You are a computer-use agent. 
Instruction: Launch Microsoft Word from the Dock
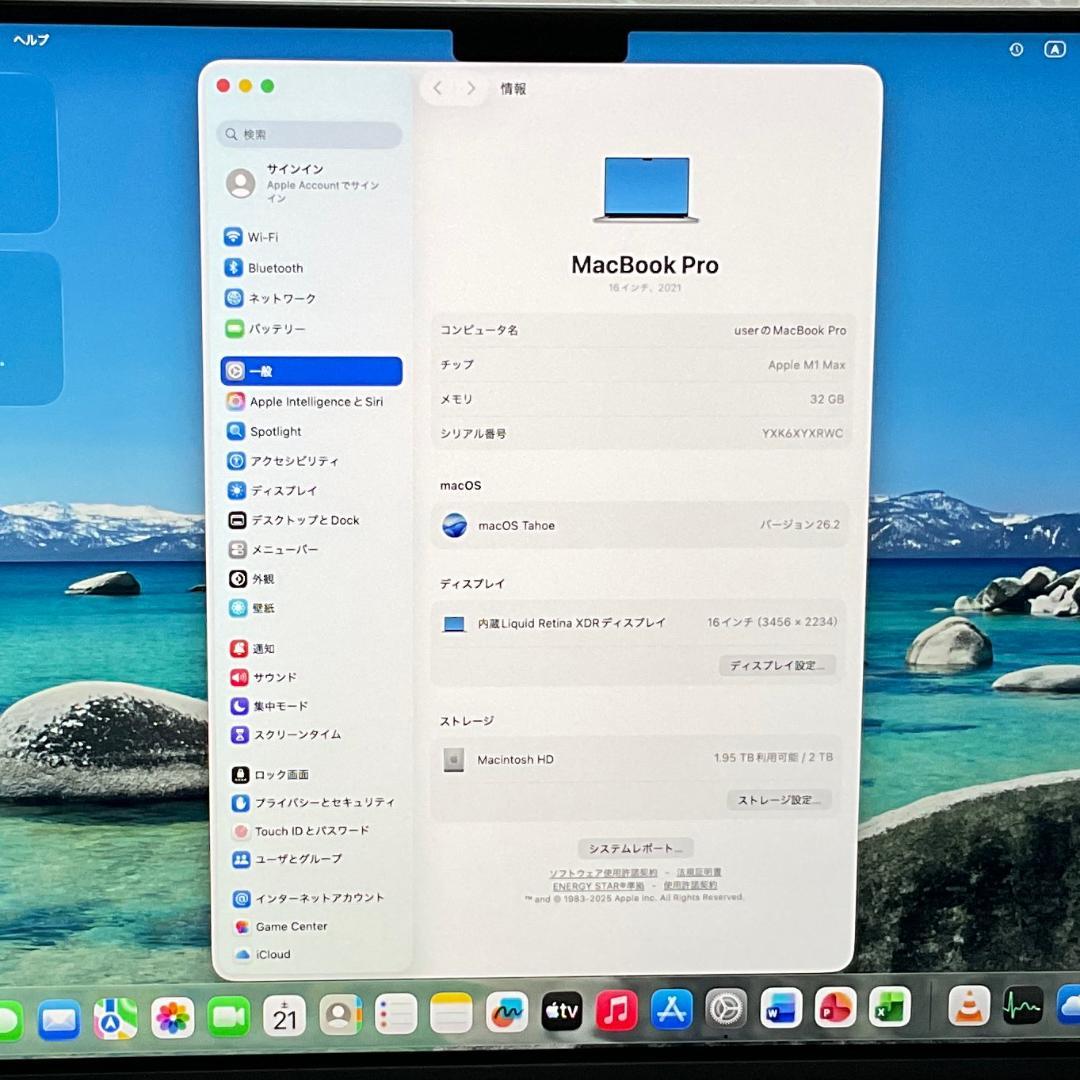[x=781, y=1008]
